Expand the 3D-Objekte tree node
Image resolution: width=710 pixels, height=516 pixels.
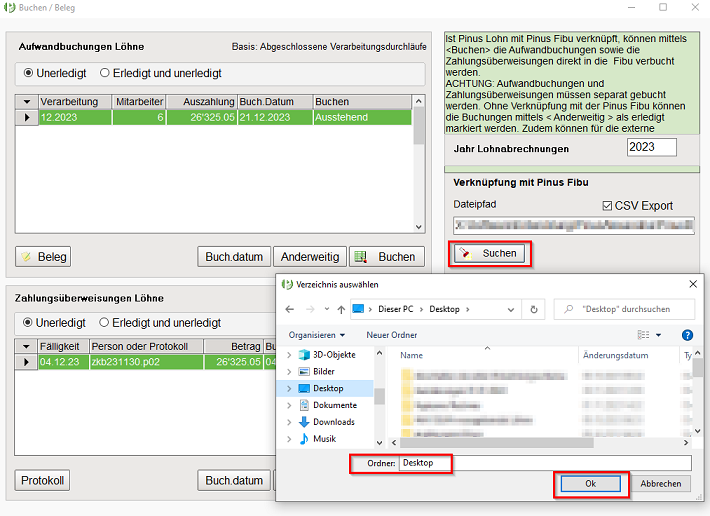click(x=289, y=355)
